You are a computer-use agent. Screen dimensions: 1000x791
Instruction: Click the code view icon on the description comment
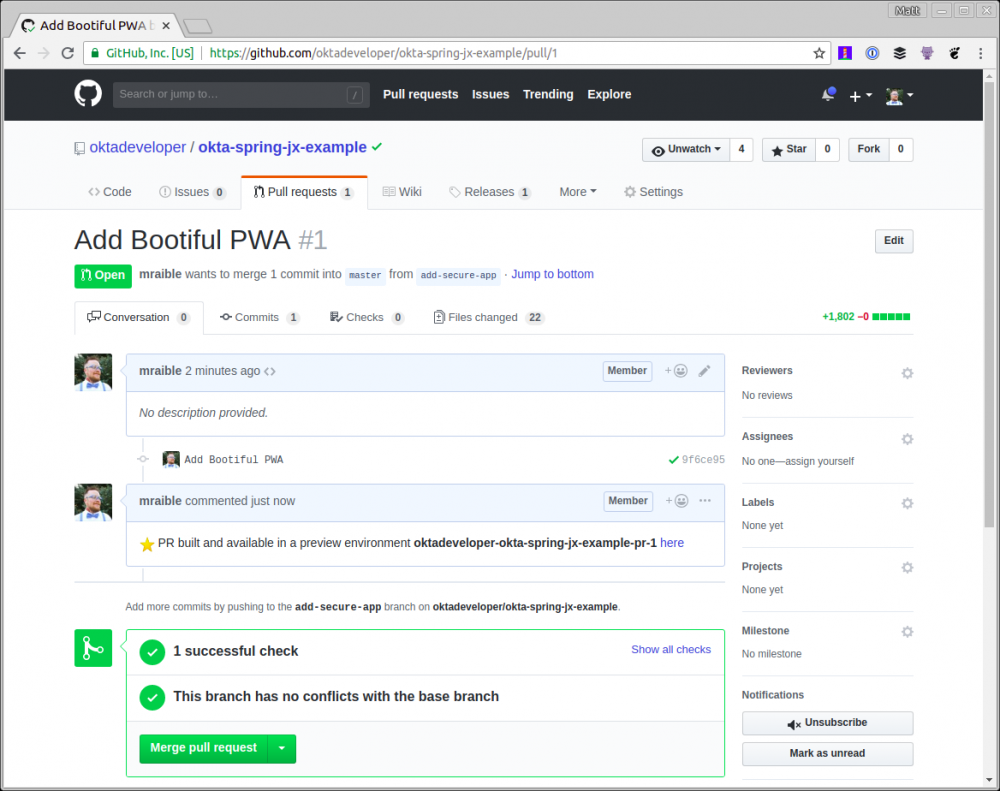coord(270,370)
